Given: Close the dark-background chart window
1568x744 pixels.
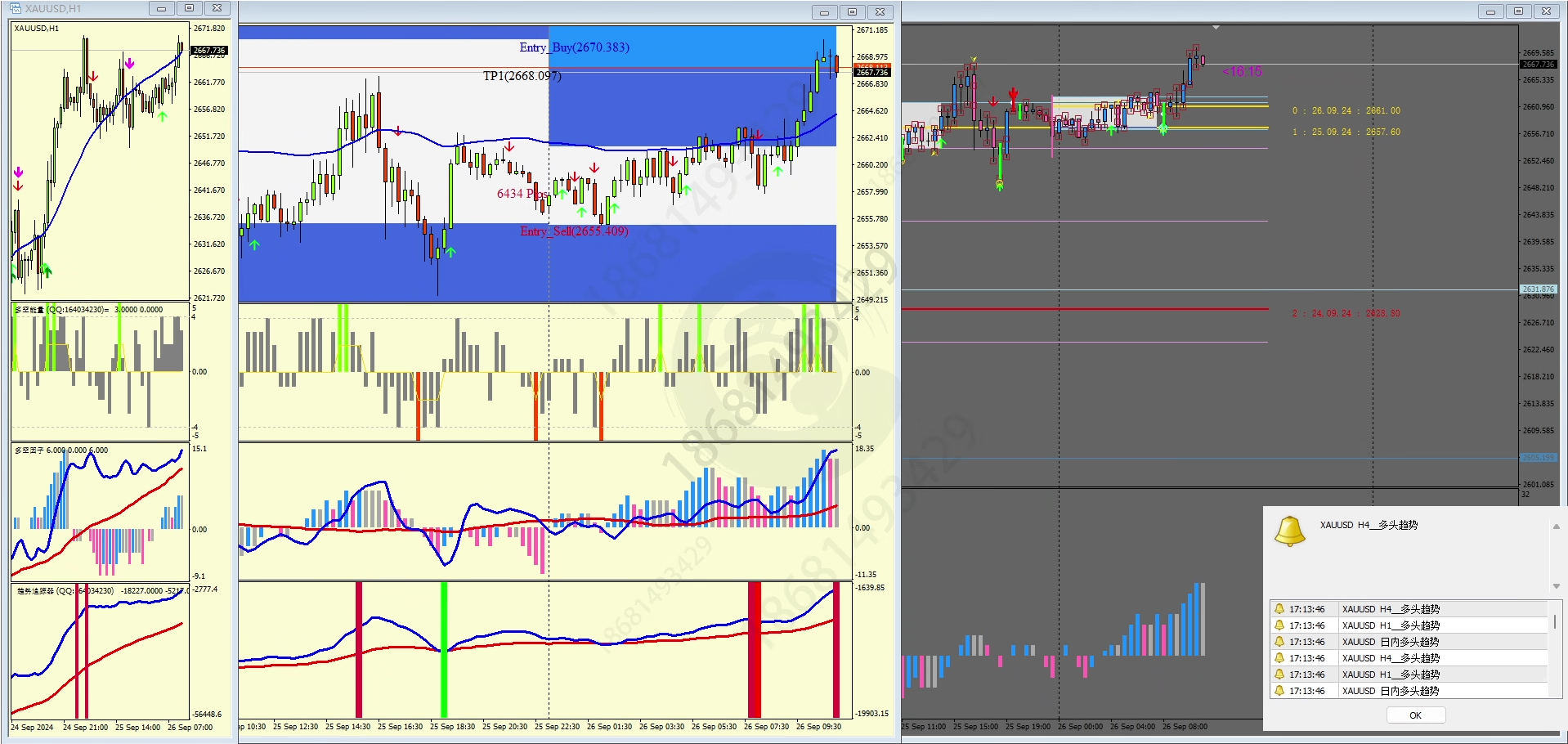Looking at the screenshot, I should pyautogui.click(x=1546, y=11).
